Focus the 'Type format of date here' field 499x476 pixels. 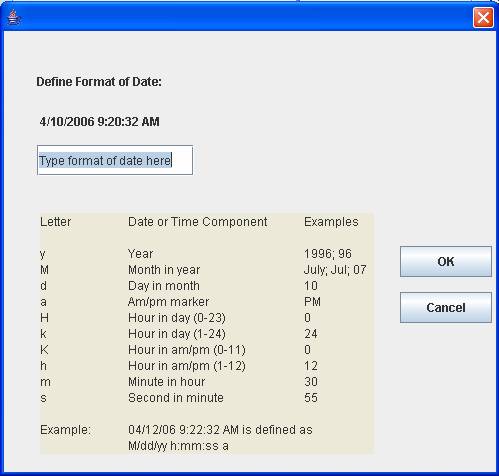115,160
